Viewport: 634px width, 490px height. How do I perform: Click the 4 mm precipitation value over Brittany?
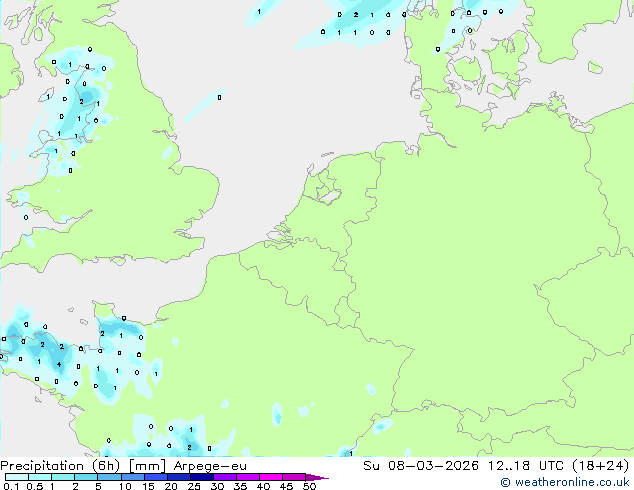point(59,365)
